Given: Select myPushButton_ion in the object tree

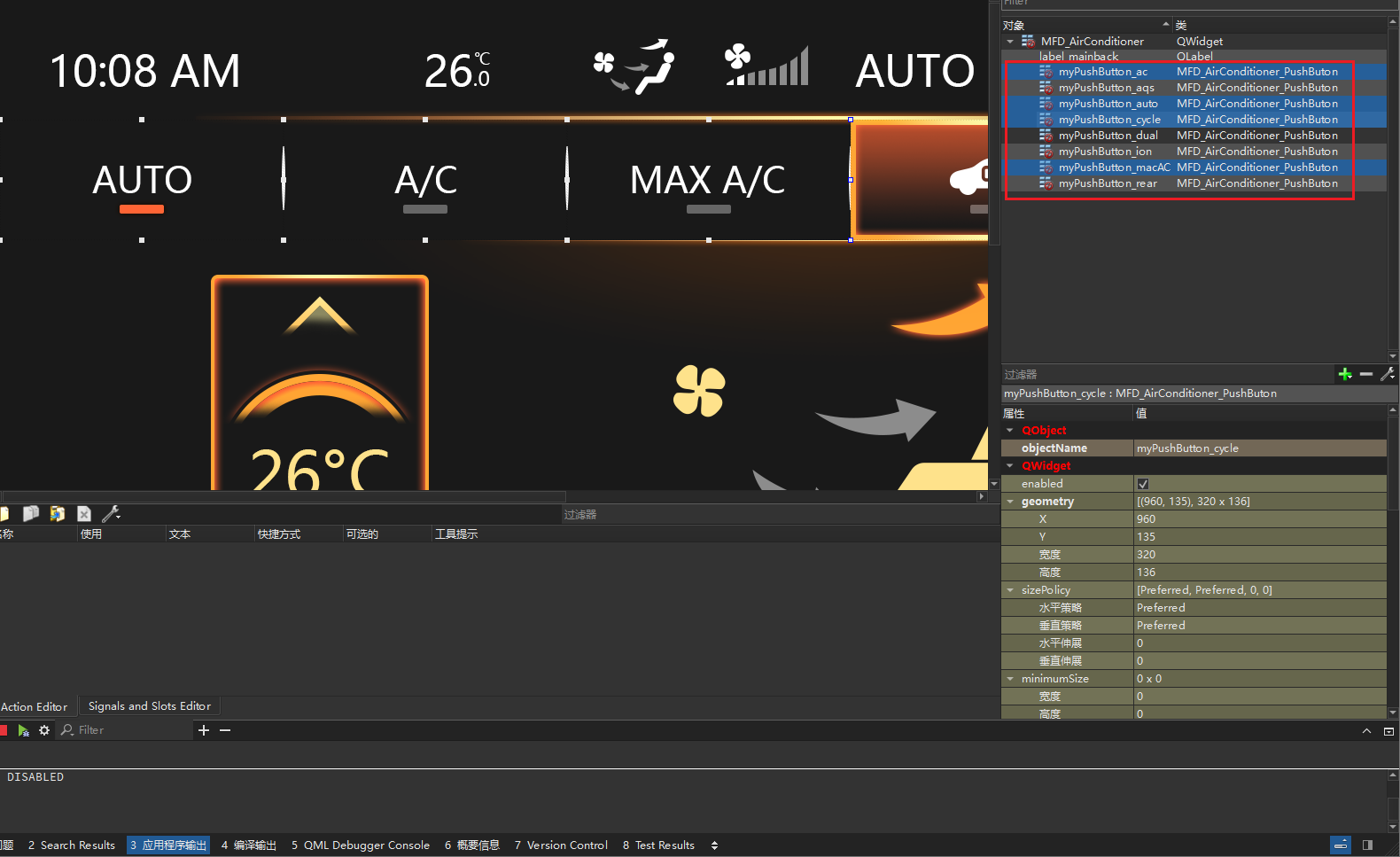Looking at the screenshot, I should pyautogui.click(x=1105, y=152).
